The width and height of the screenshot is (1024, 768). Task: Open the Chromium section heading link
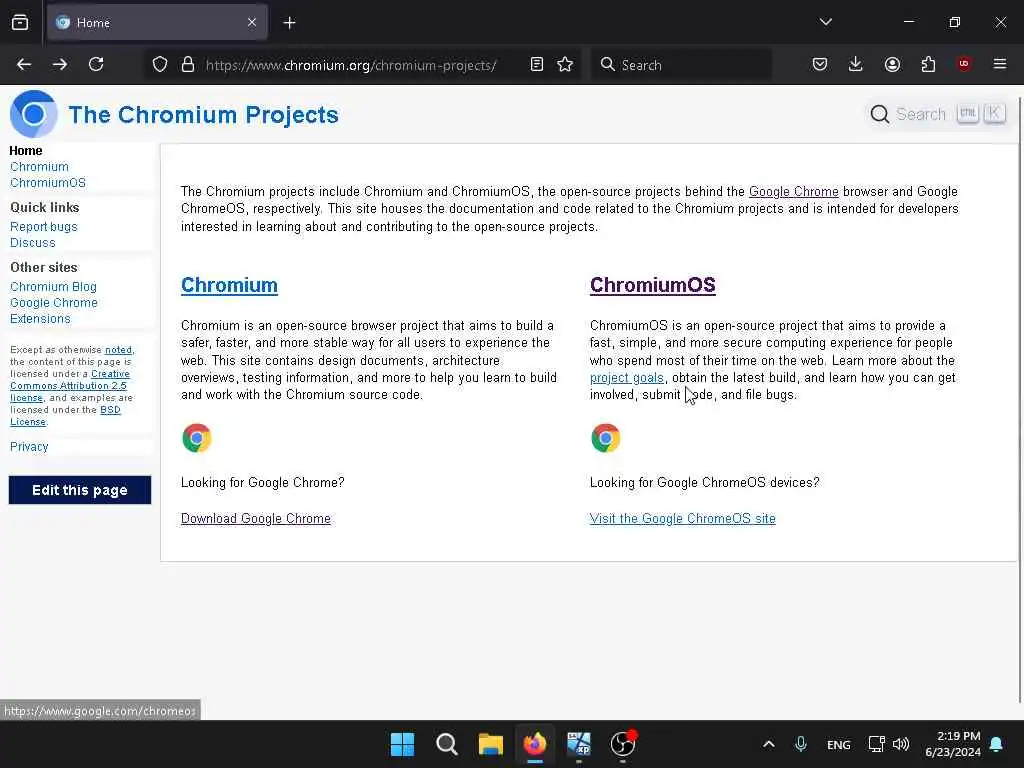[x=229, y=285]
